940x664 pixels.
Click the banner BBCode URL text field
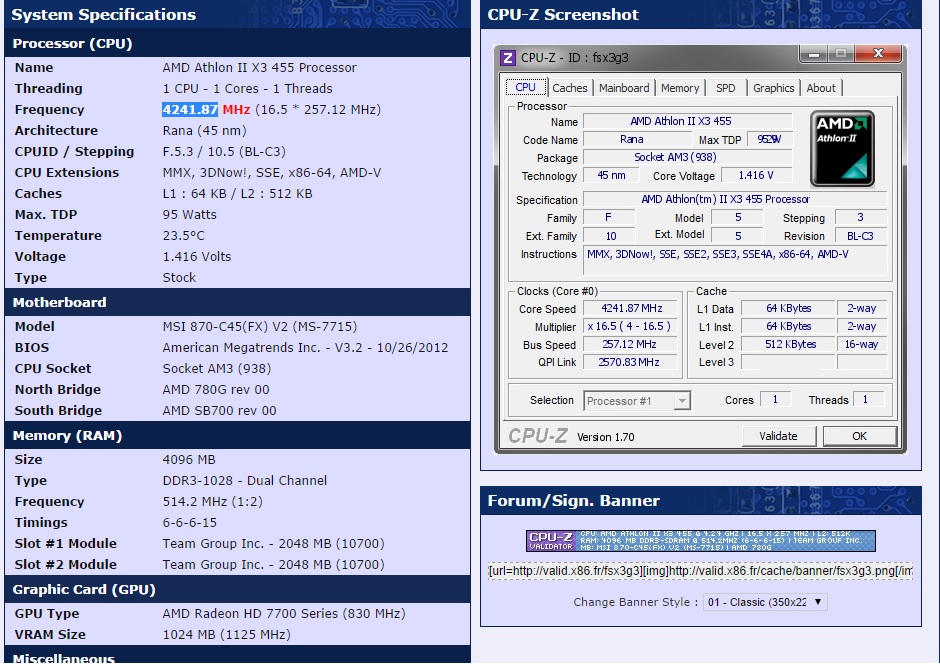(x=701, y=571)
